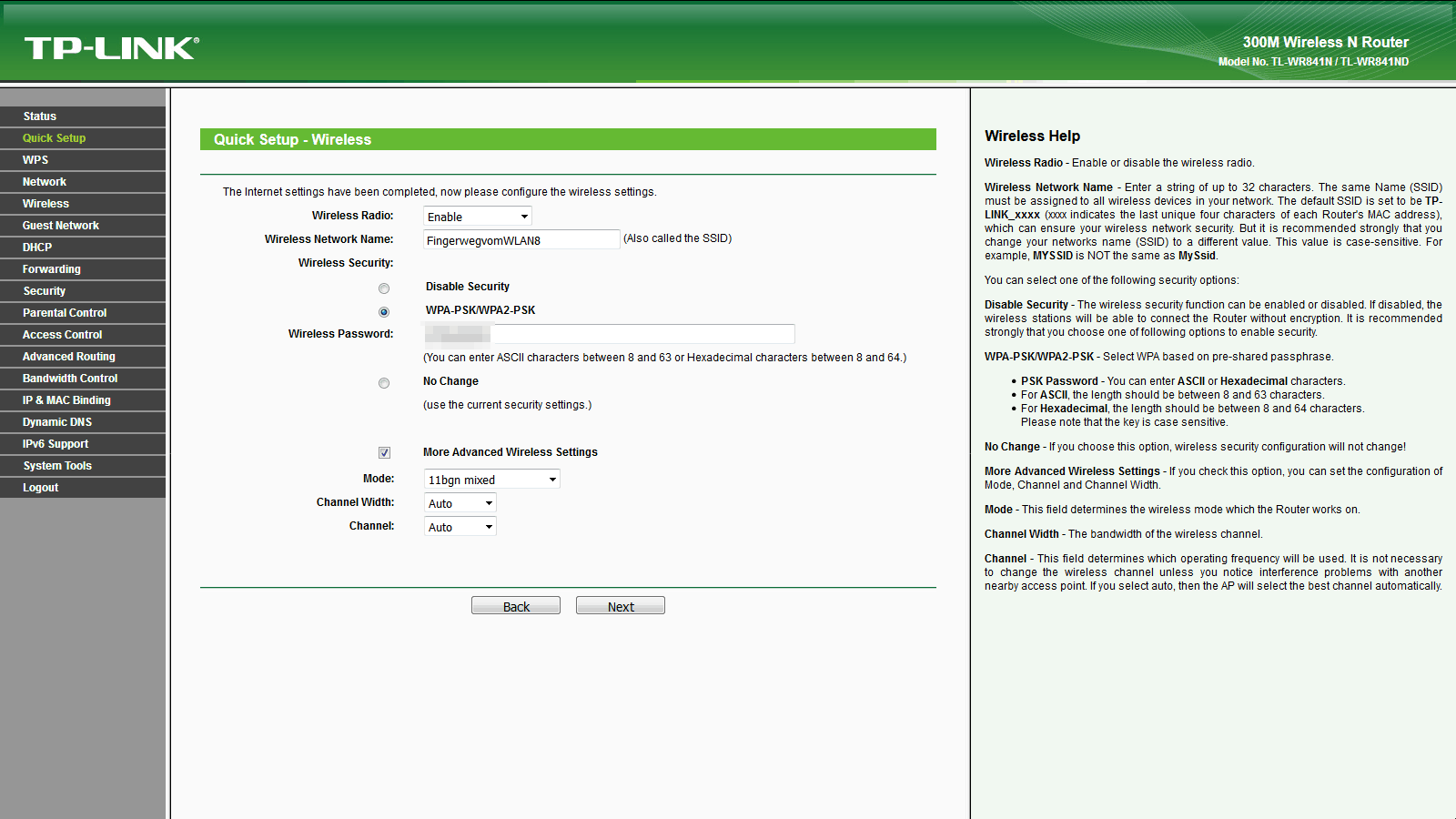Open the Status menu item

pyautogui.click(x=83, y=116)
